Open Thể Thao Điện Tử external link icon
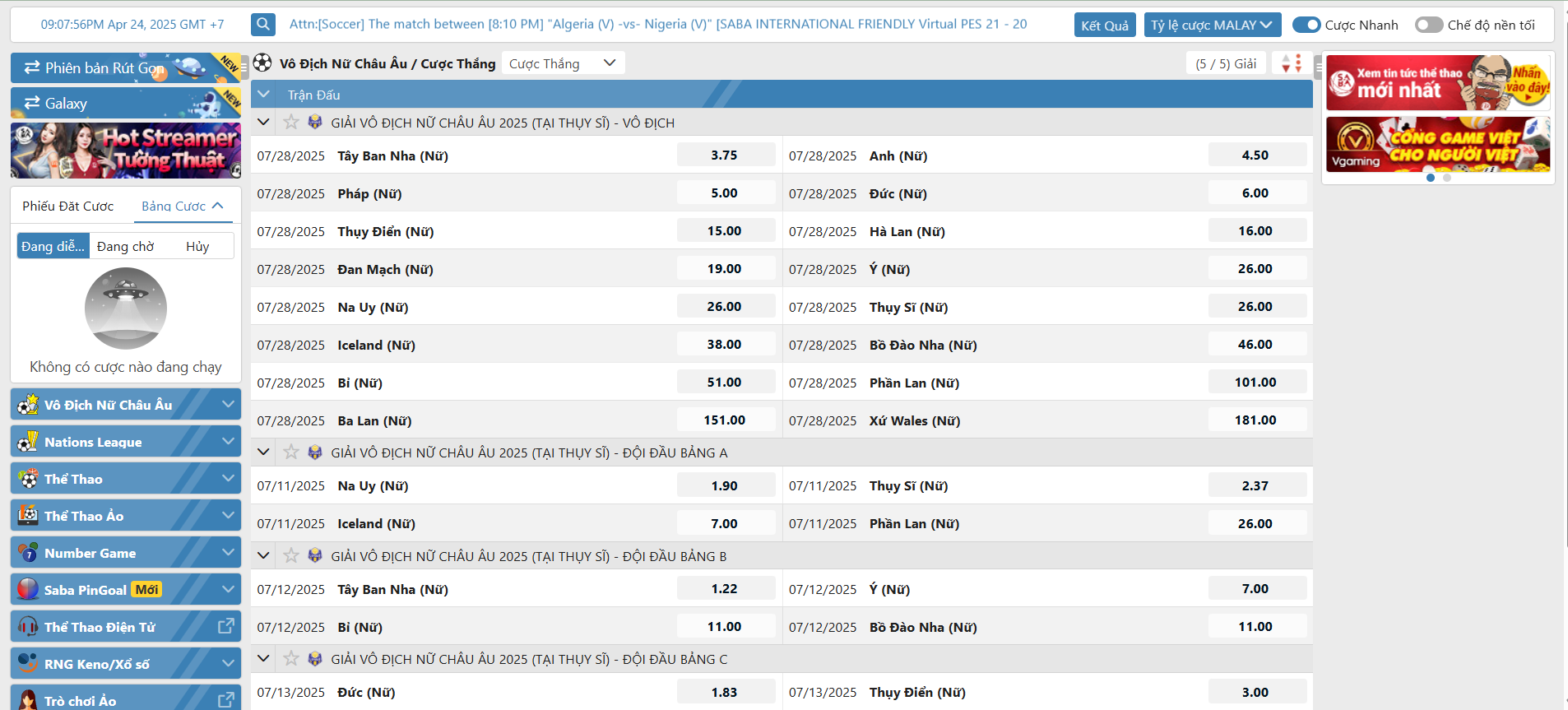Viewport: 1568px width, 710px height. [x=226, y=626]
